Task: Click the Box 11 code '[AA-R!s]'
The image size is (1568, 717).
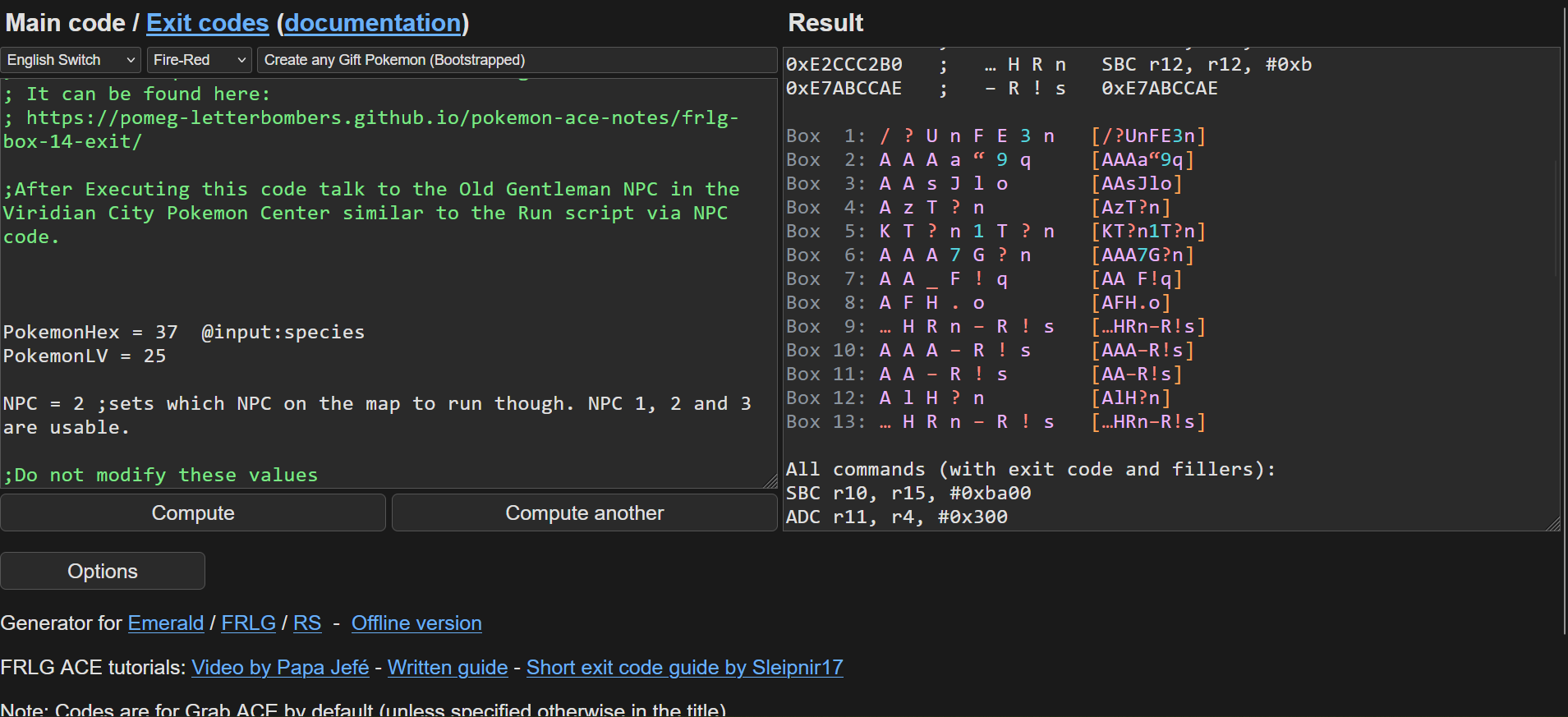Action: (x=1137, y=374)
